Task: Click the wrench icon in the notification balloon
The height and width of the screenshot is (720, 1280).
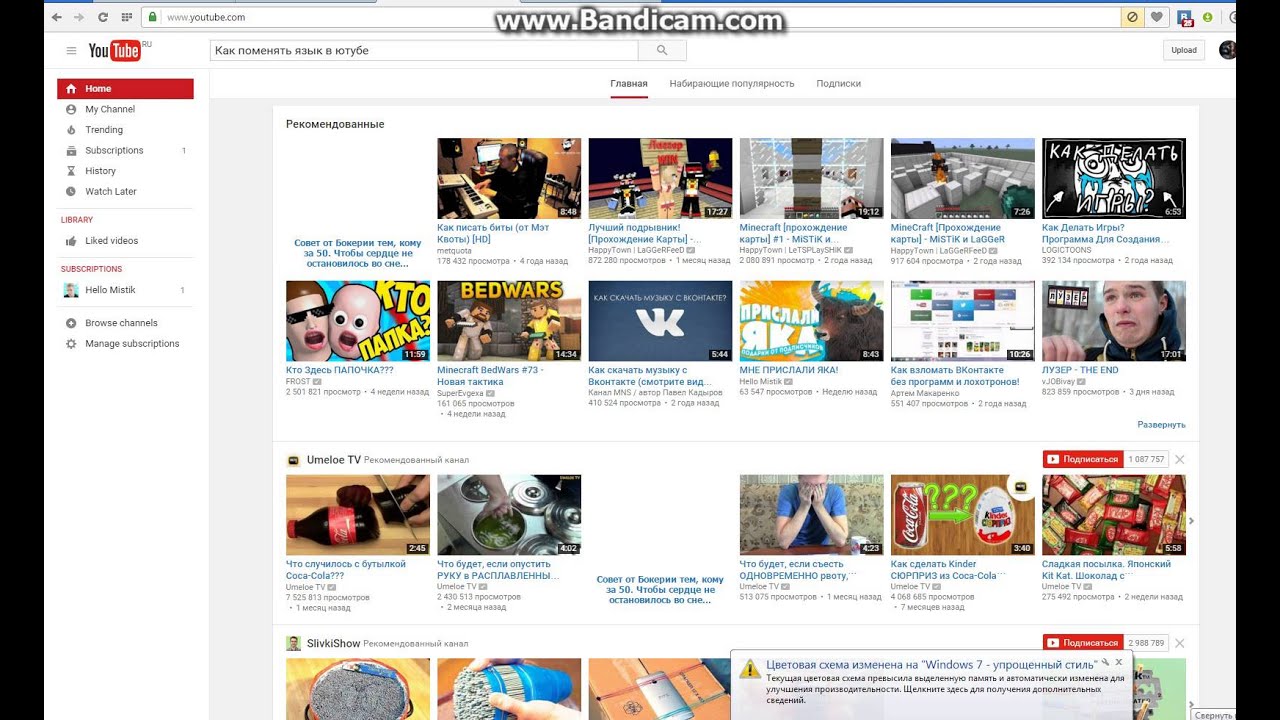Action: click(1105, 663)
